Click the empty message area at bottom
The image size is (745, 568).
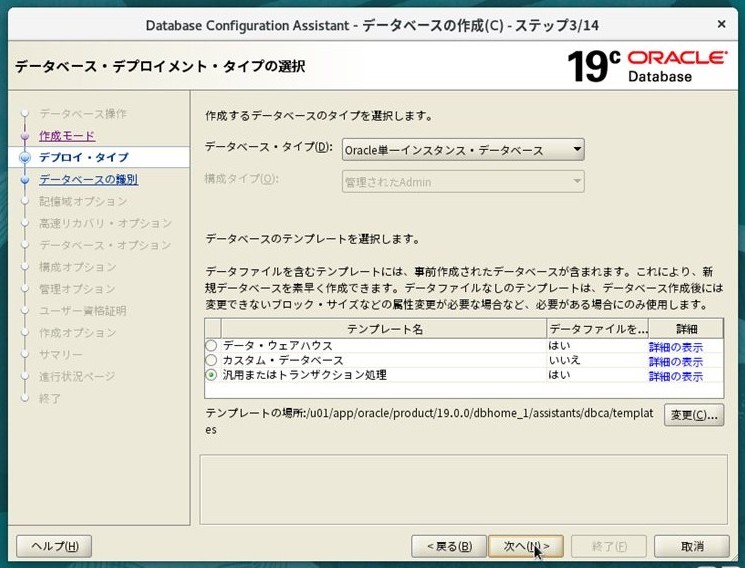click(x=463, y=490)
